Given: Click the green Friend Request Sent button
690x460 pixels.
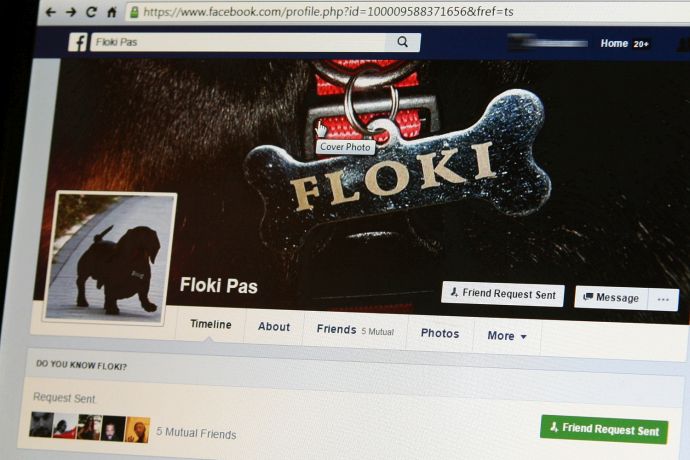Looking at the screenshot, I should point(604,429).
